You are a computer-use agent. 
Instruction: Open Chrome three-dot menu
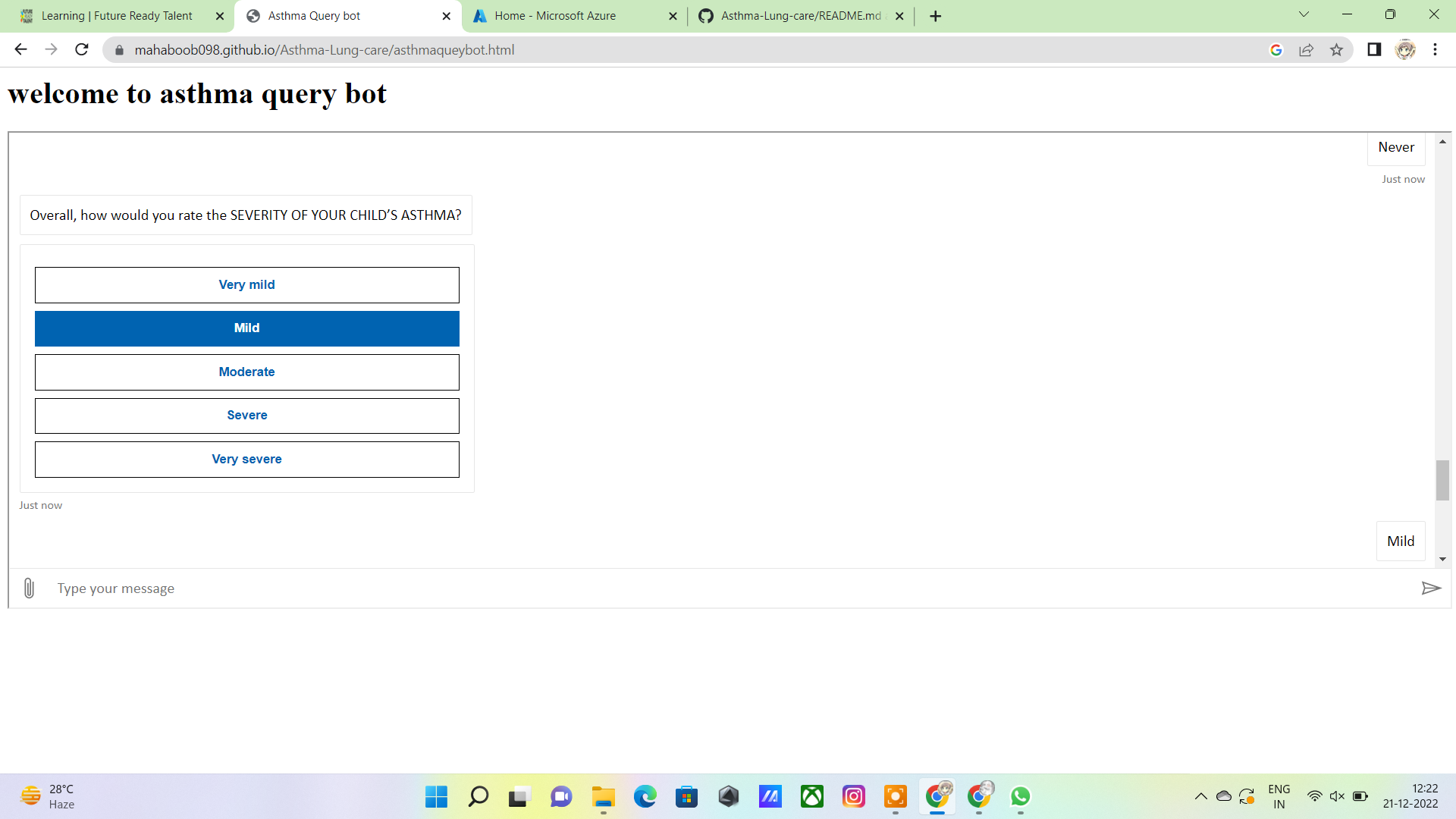(1435, 50)
